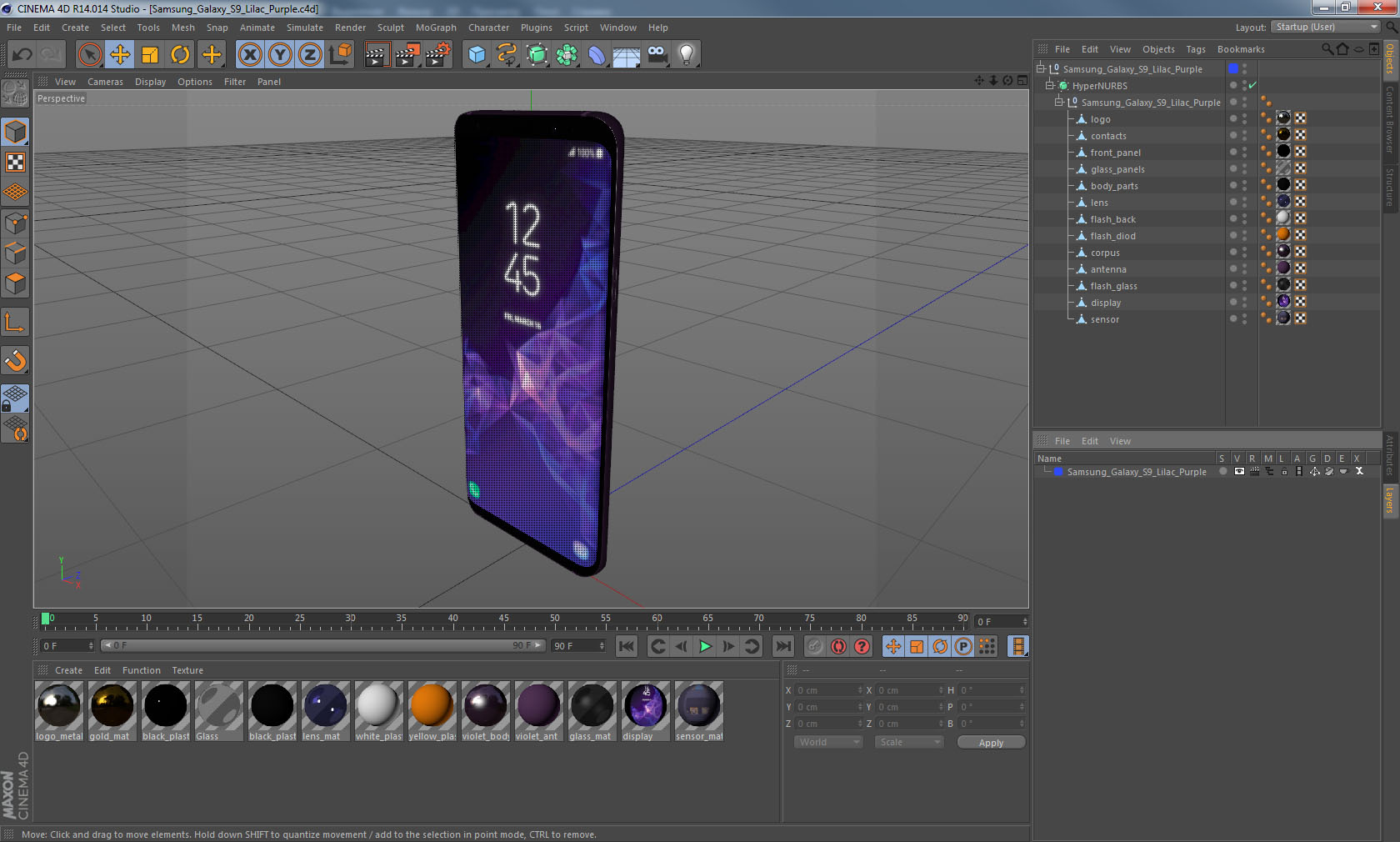Open viewport Filter menu

click(235, 82)
